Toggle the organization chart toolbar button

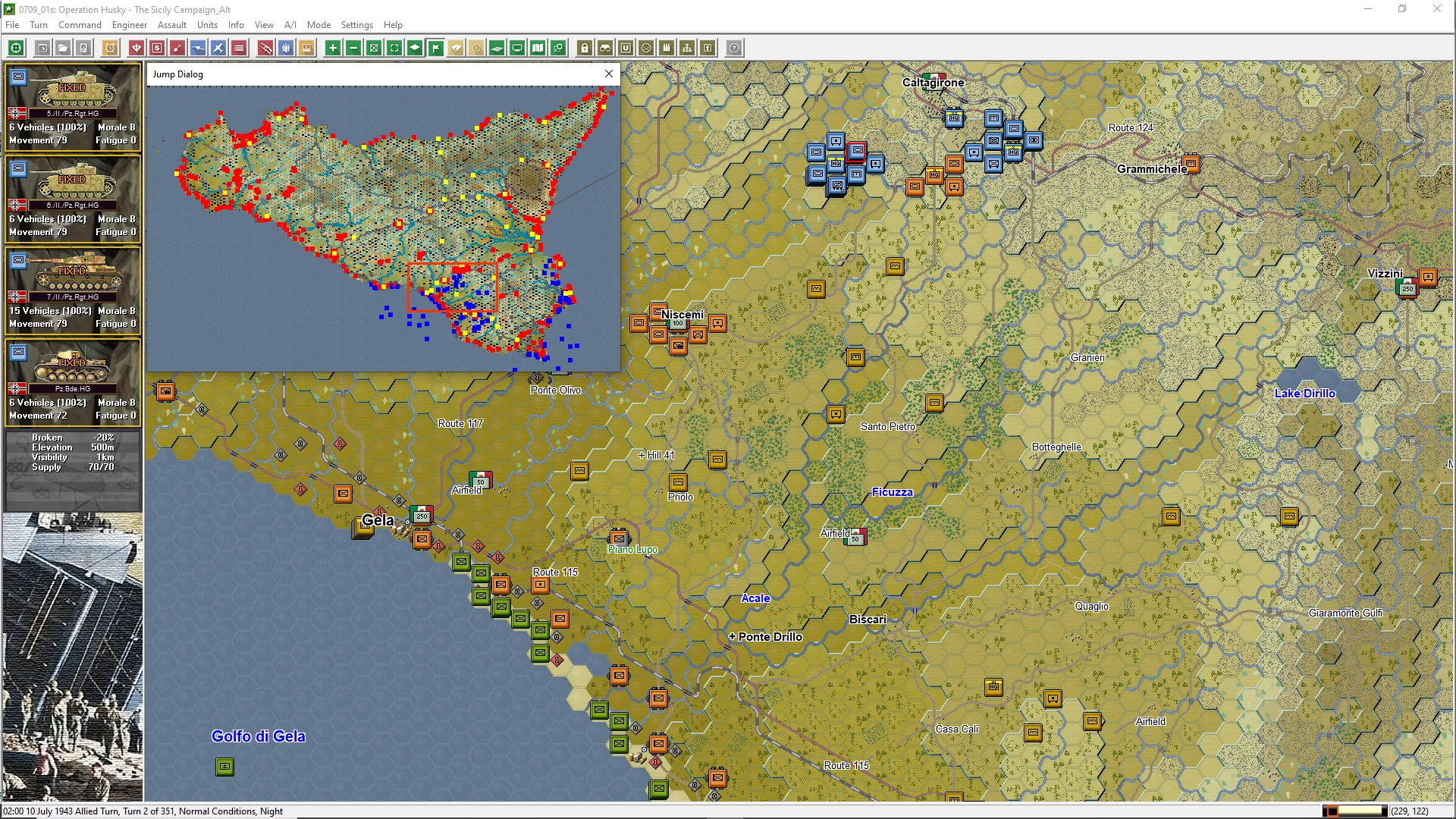tap(687, 48)
